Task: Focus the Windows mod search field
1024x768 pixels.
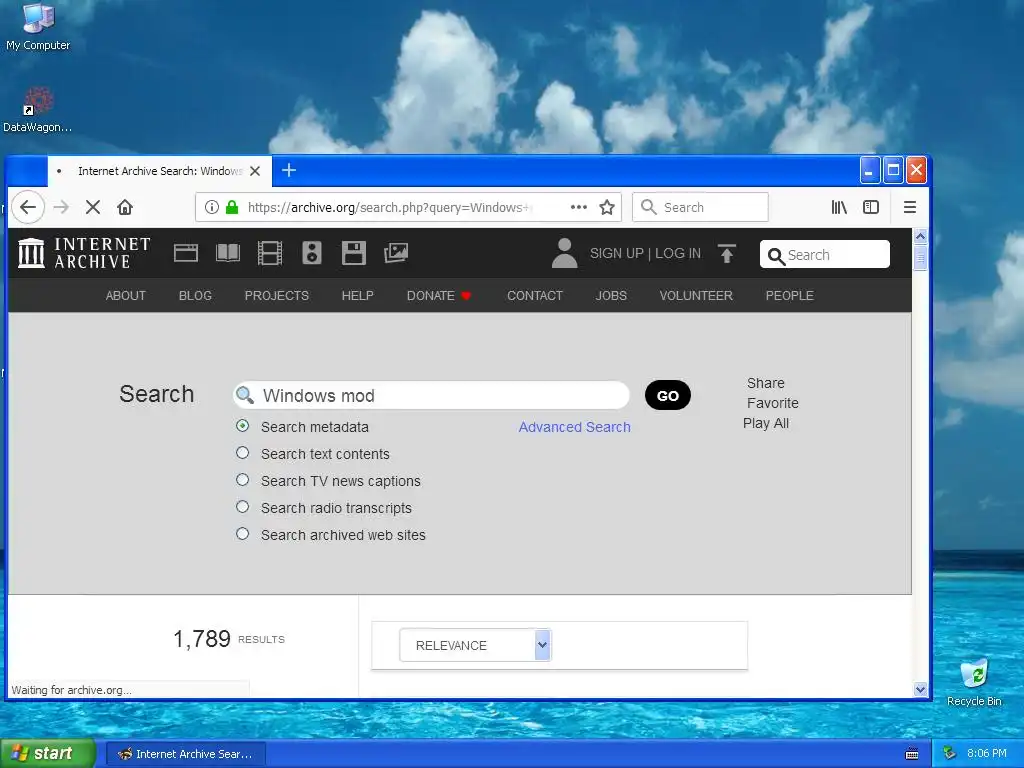Action: click(431, 396)
